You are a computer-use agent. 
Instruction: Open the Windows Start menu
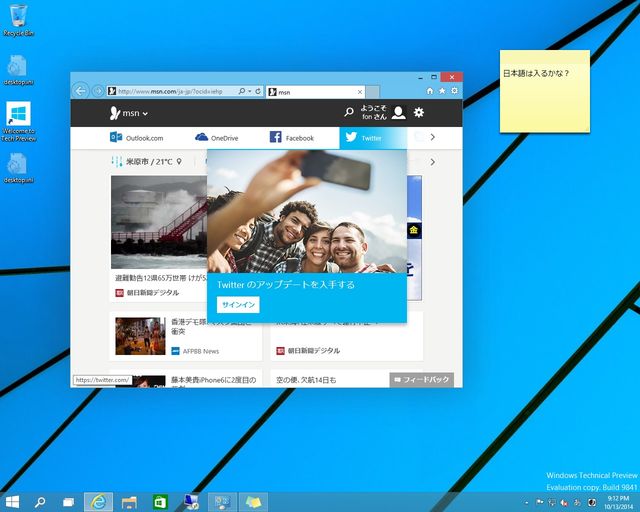12,502
